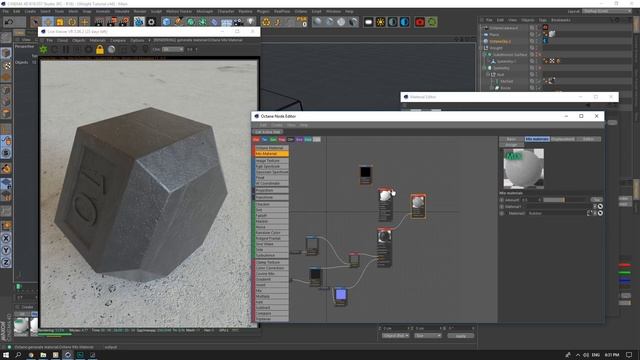The image size is (640, 360).
Task: Add a Floor environment object icon
Action: coord(227,22)
